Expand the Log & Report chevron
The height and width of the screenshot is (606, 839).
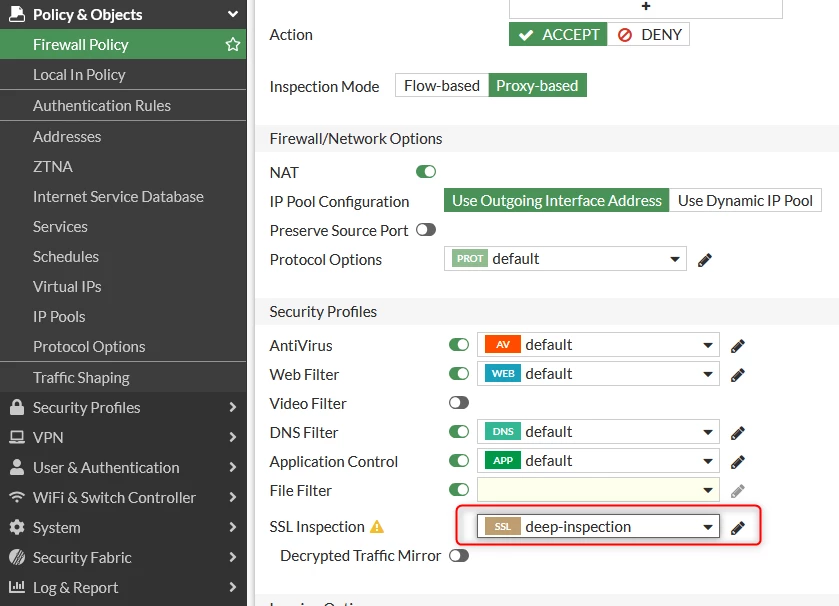tap(233, 587)
